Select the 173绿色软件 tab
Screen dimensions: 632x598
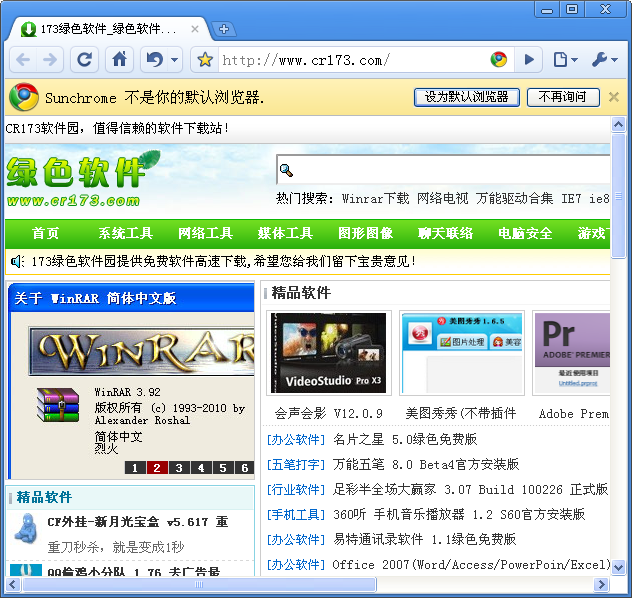[x=108, y=29]
